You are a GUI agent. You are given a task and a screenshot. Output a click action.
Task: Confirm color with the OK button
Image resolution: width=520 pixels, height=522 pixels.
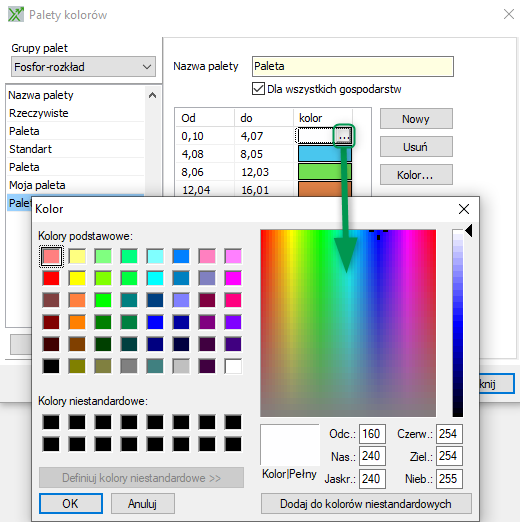pyautogui.click(x=71, y=503)
